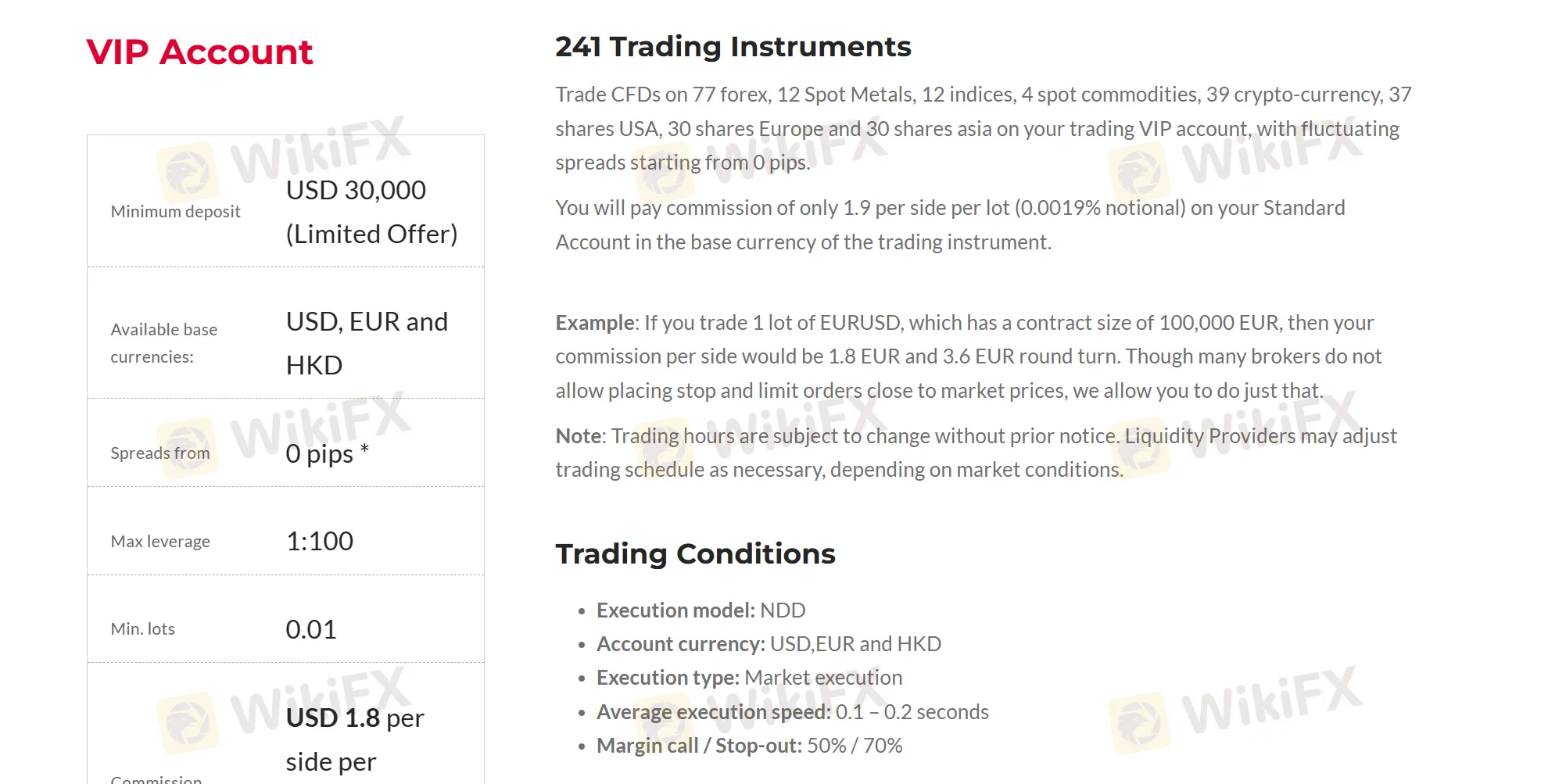
Task: Select the 0.01 minimum lots value
Action: (311, 629)
